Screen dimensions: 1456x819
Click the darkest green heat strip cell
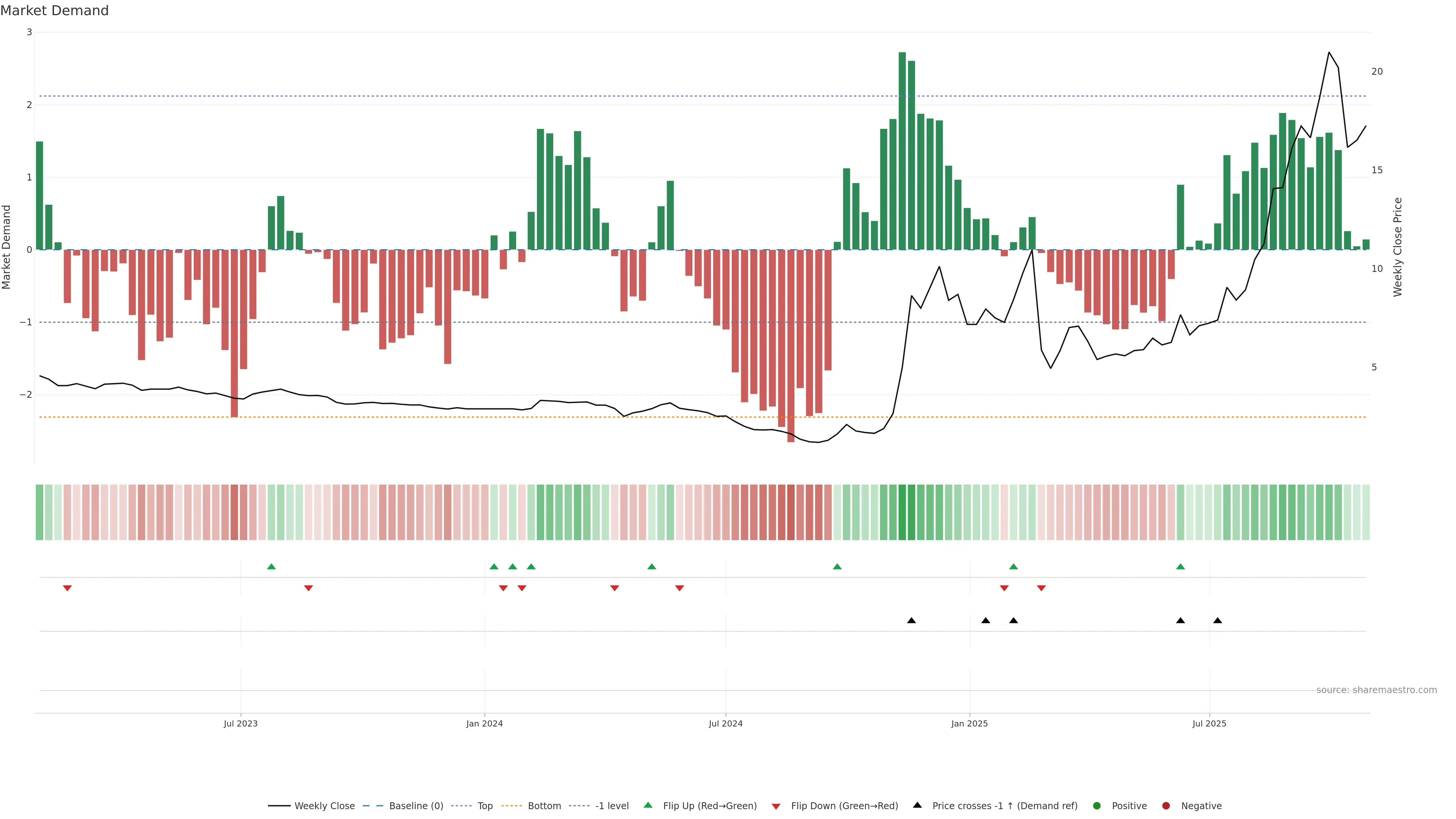tap(902, 512)
